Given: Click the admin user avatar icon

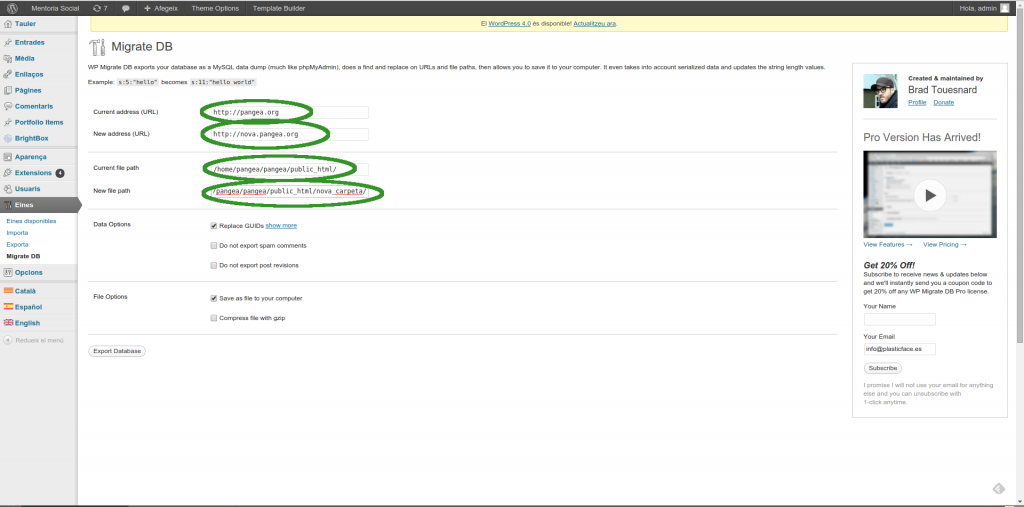Looking at the screenshot, I should 1004,8.
